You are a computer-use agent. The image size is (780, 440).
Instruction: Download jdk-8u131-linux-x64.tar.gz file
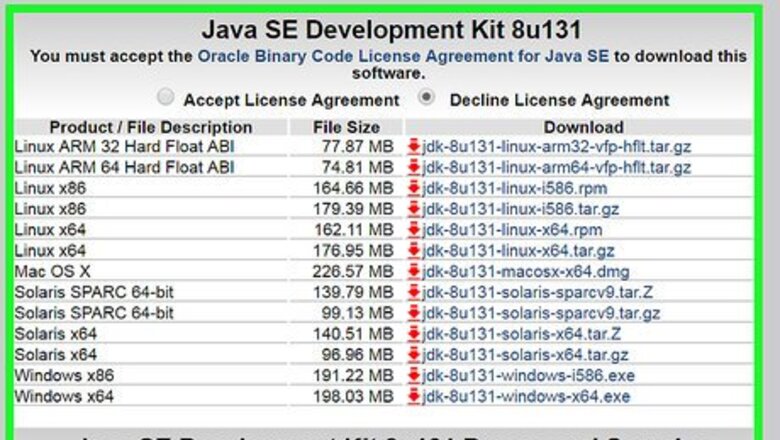click(x=518, y=251)
